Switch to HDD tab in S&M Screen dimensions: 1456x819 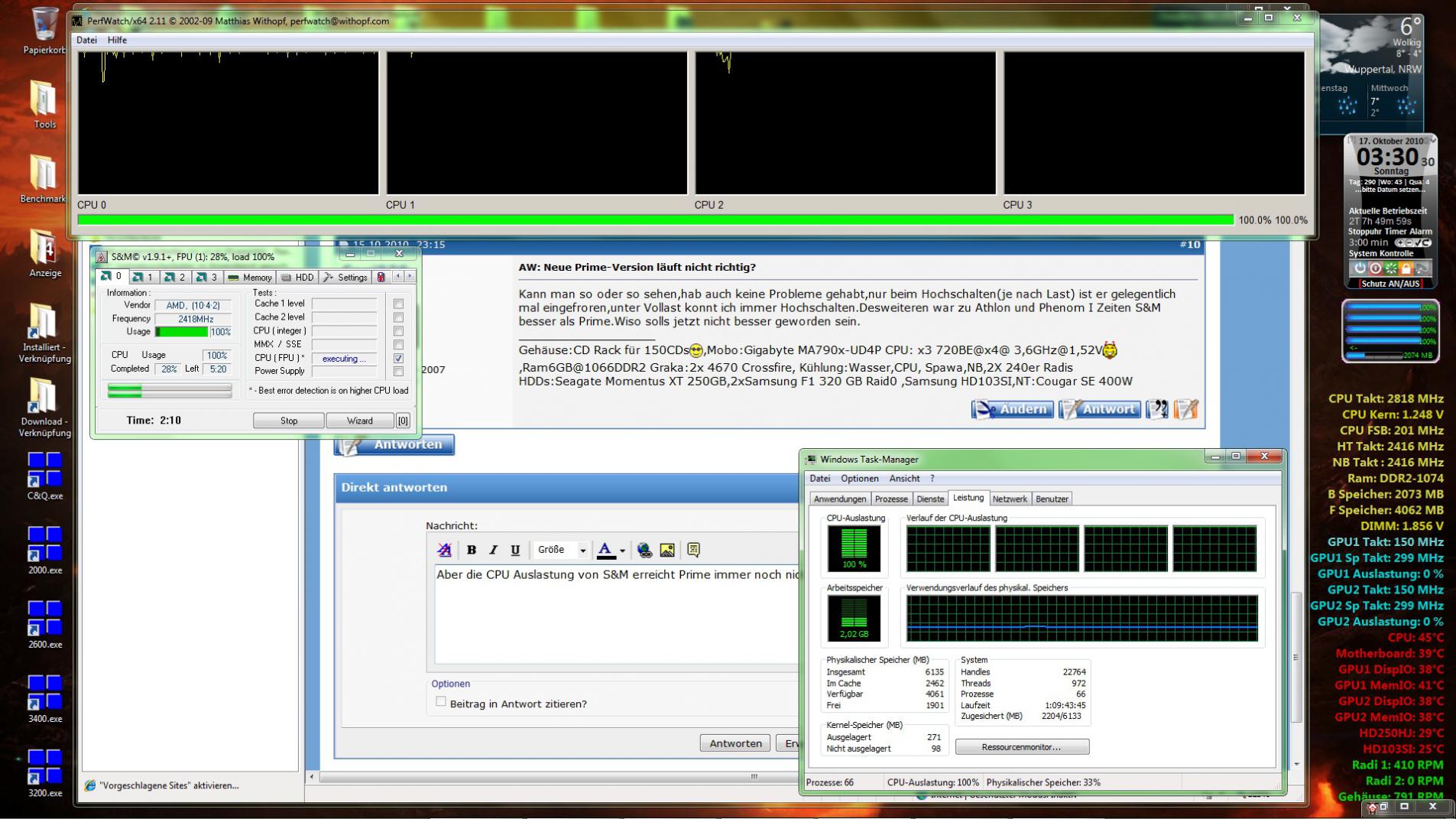point(298,277)
